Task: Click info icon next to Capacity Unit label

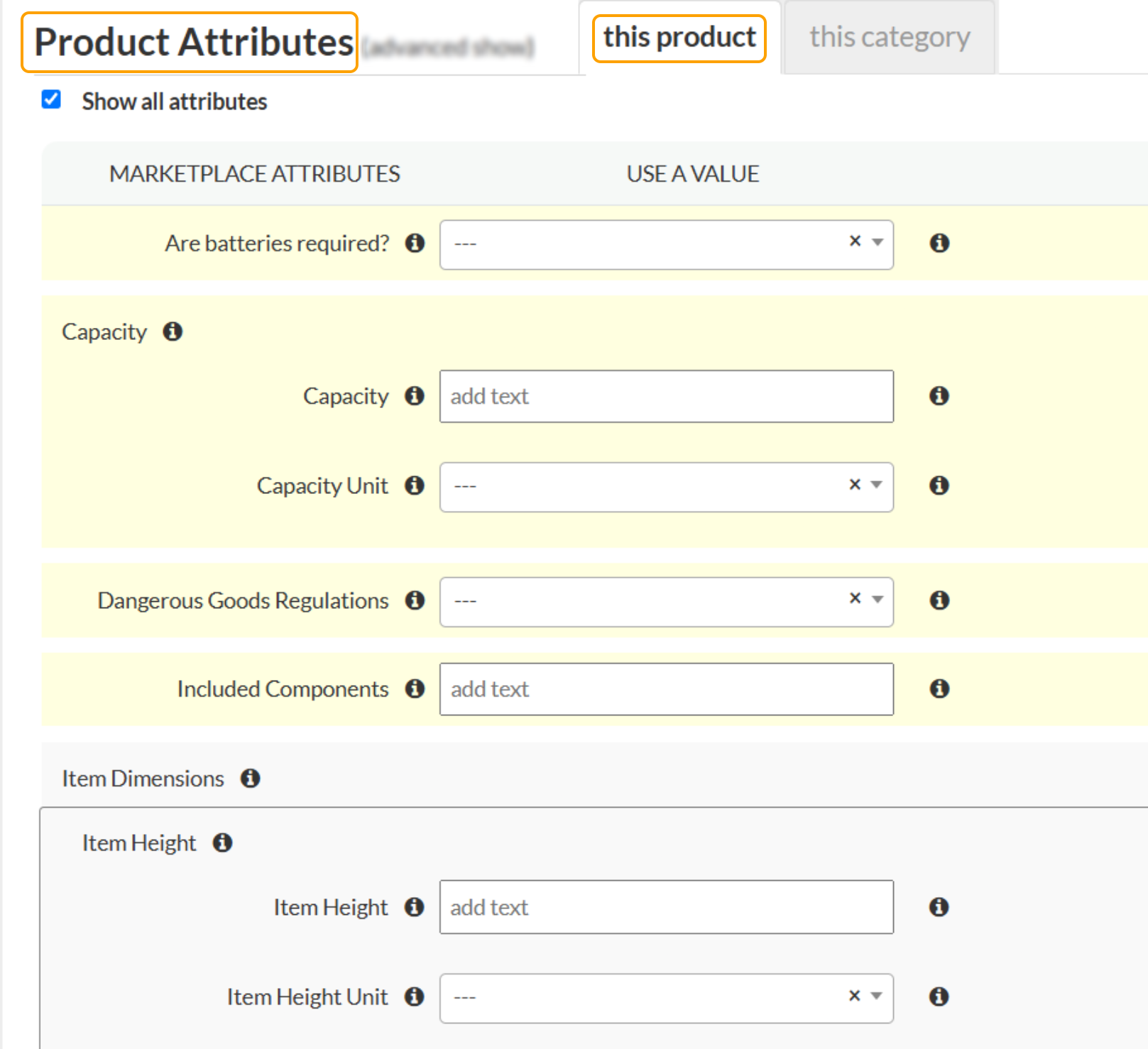Action: (415, 485)
